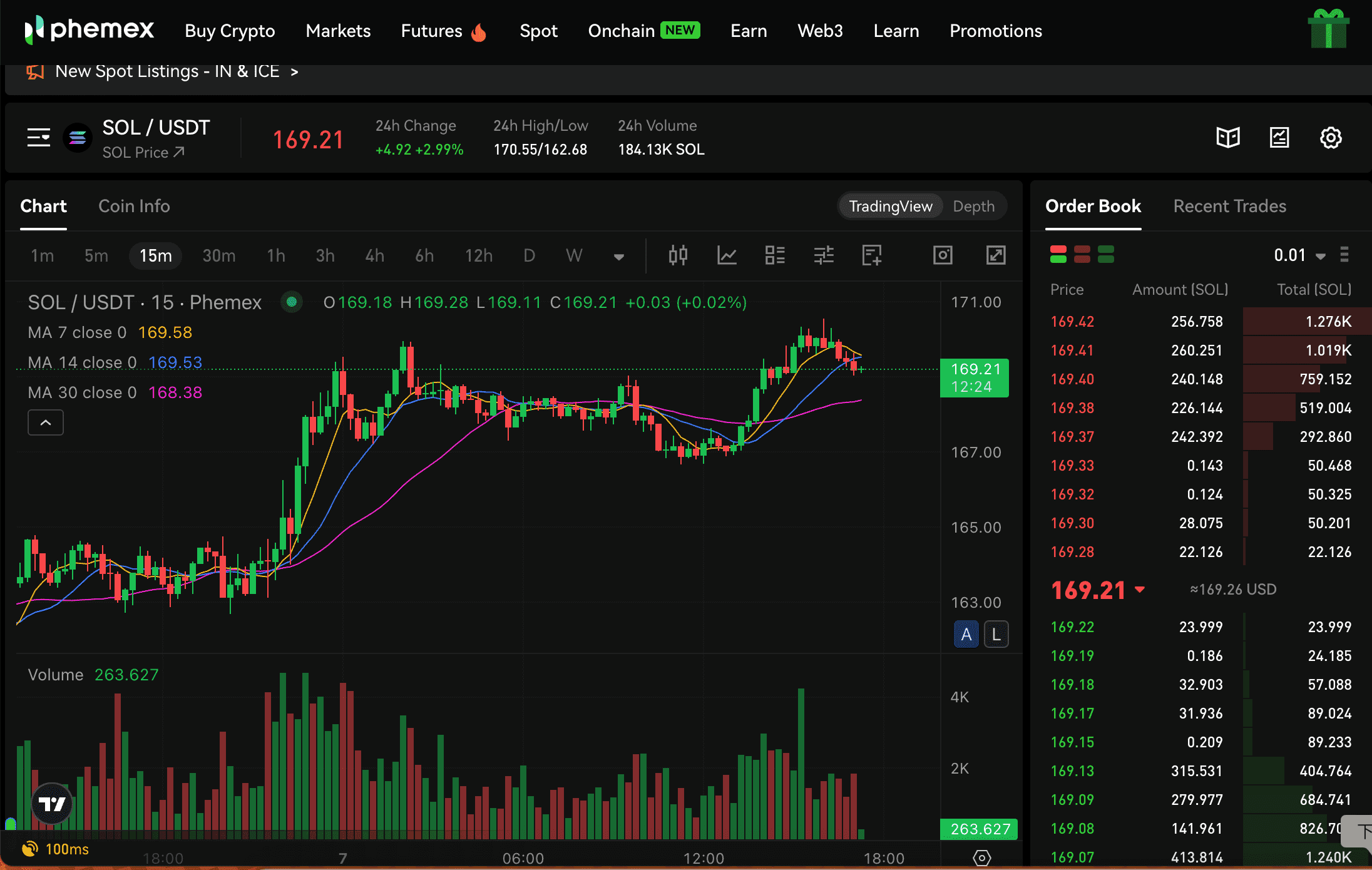
Task: Open the Web3 menu item
Action: click(820, 31)
